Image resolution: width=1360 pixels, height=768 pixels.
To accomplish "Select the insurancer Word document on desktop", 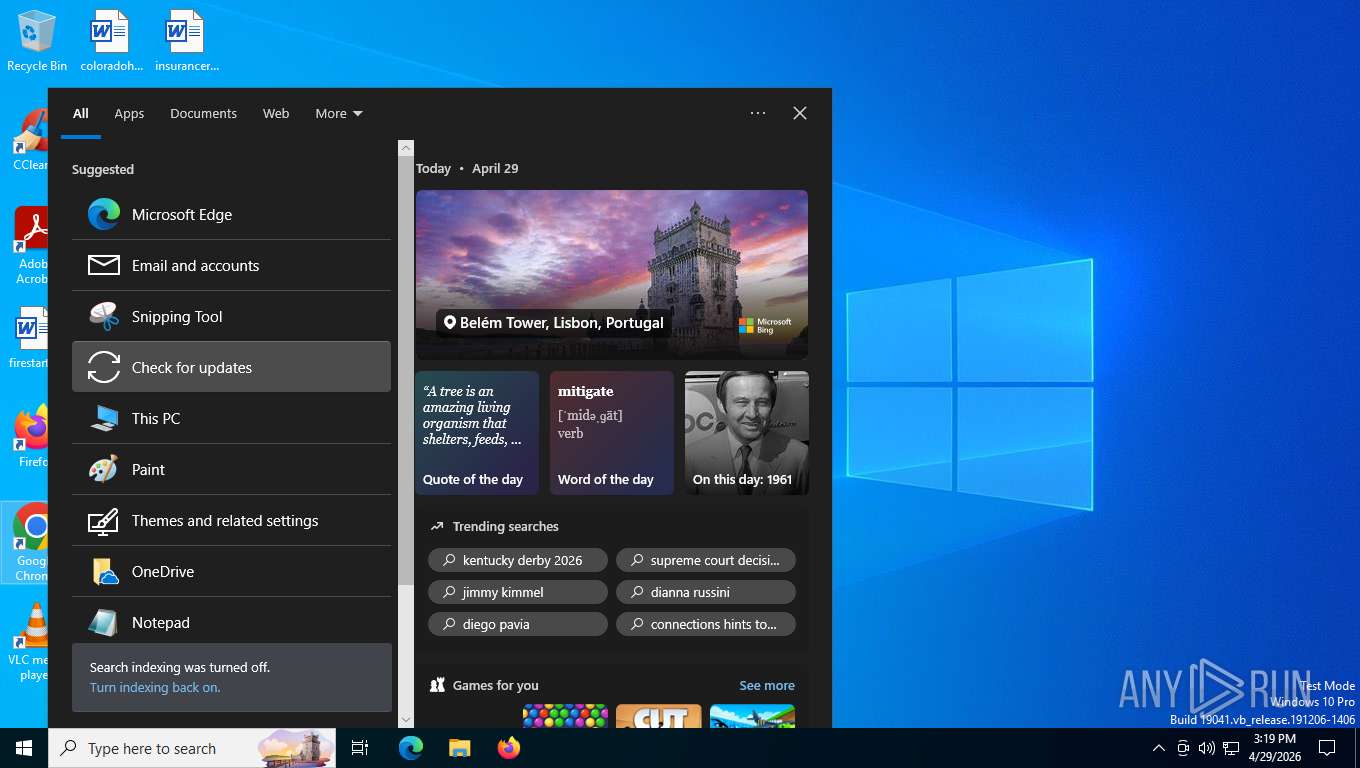I will 186,41.
